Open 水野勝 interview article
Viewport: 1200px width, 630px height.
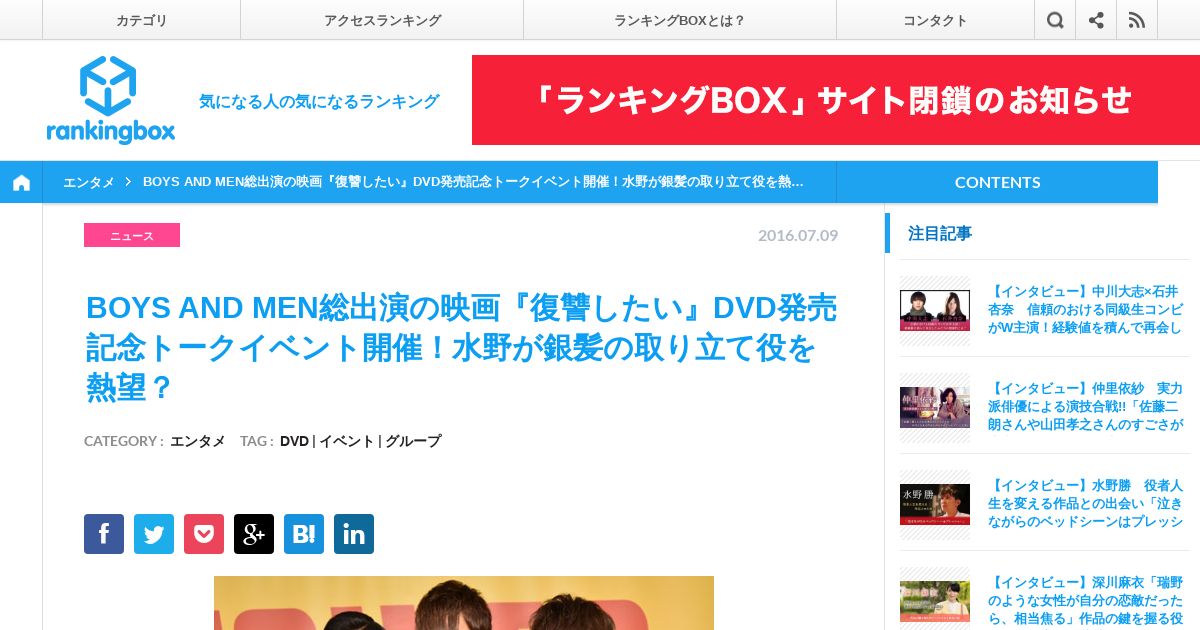coord(1085,503)
